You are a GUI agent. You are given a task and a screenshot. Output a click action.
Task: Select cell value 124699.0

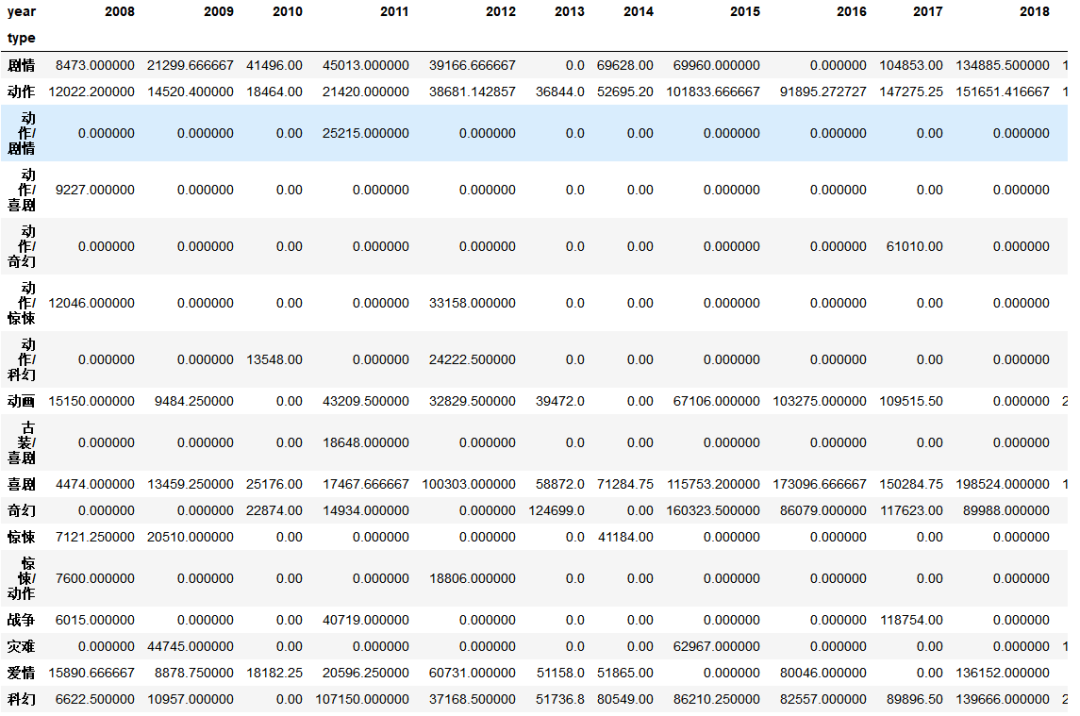[x=557, y=511]
